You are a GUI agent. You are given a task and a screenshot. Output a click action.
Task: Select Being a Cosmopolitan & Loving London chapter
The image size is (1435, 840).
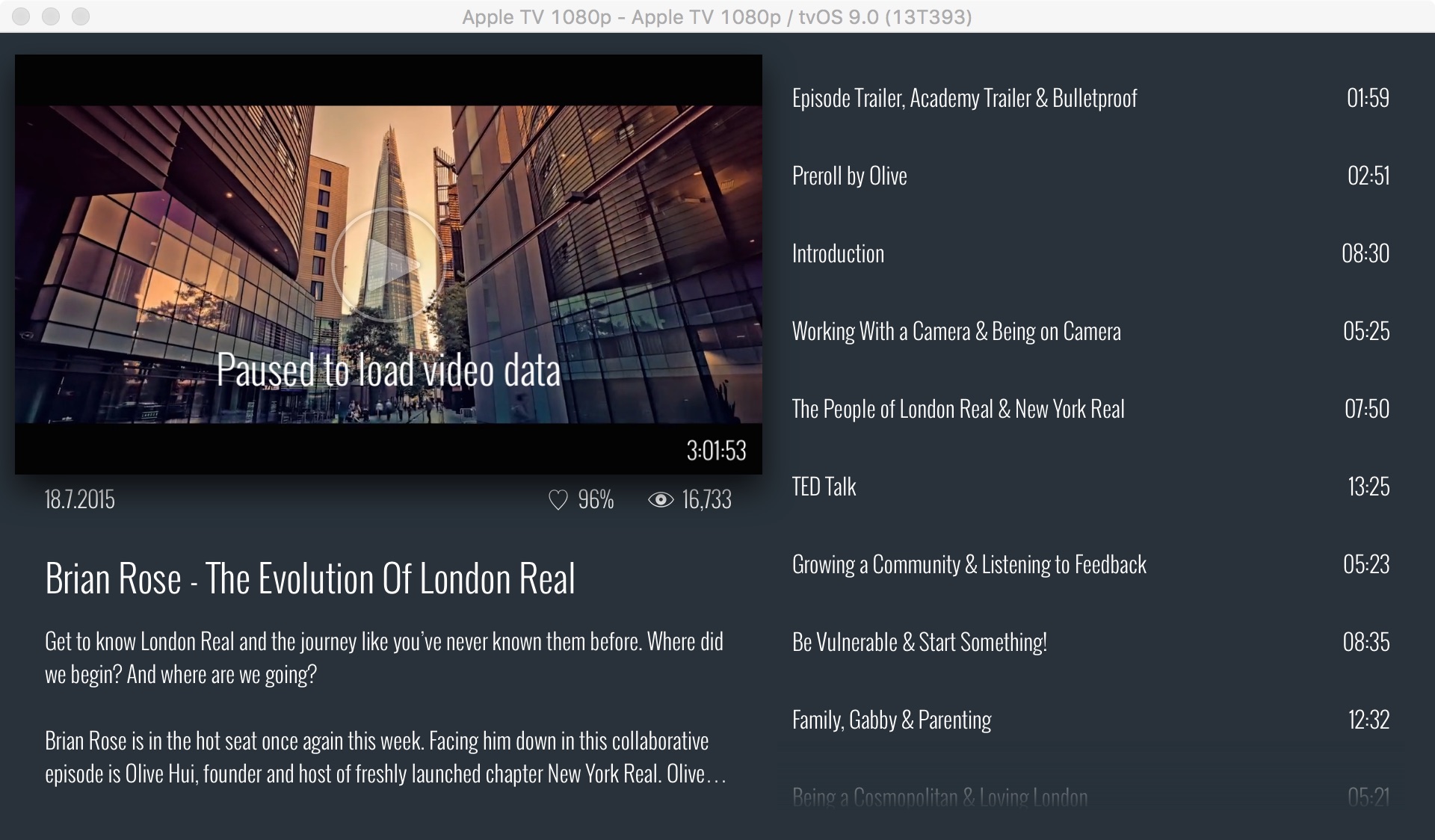coord(1090,797)
